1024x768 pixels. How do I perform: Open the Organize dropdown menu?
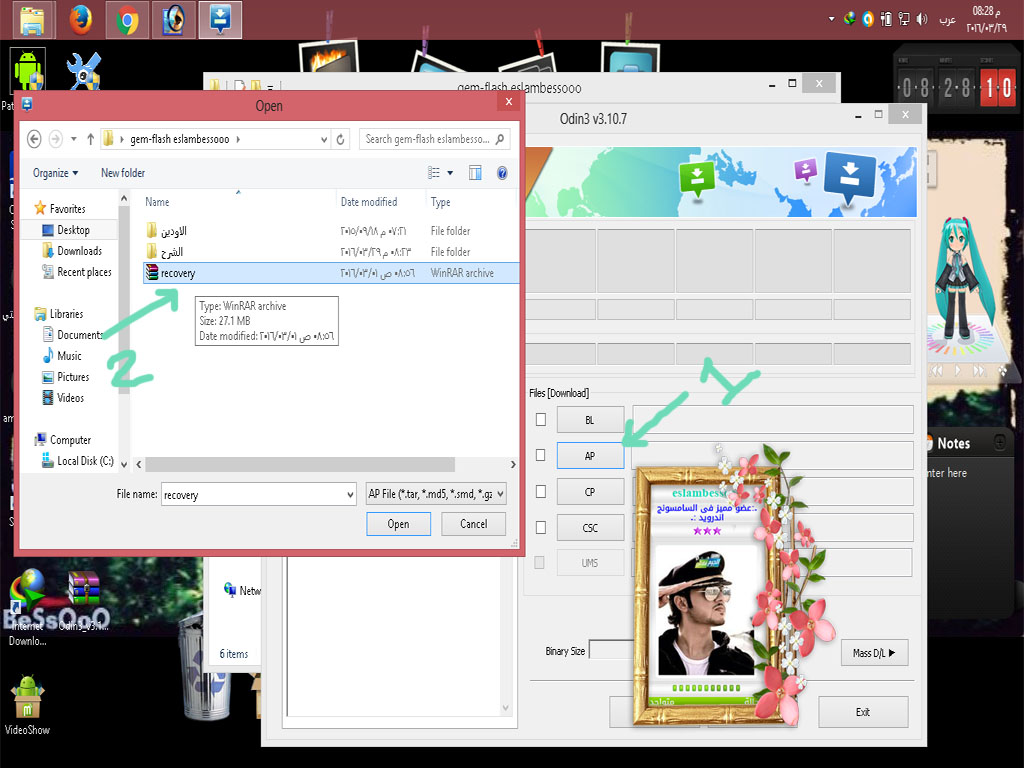point(56,173)
